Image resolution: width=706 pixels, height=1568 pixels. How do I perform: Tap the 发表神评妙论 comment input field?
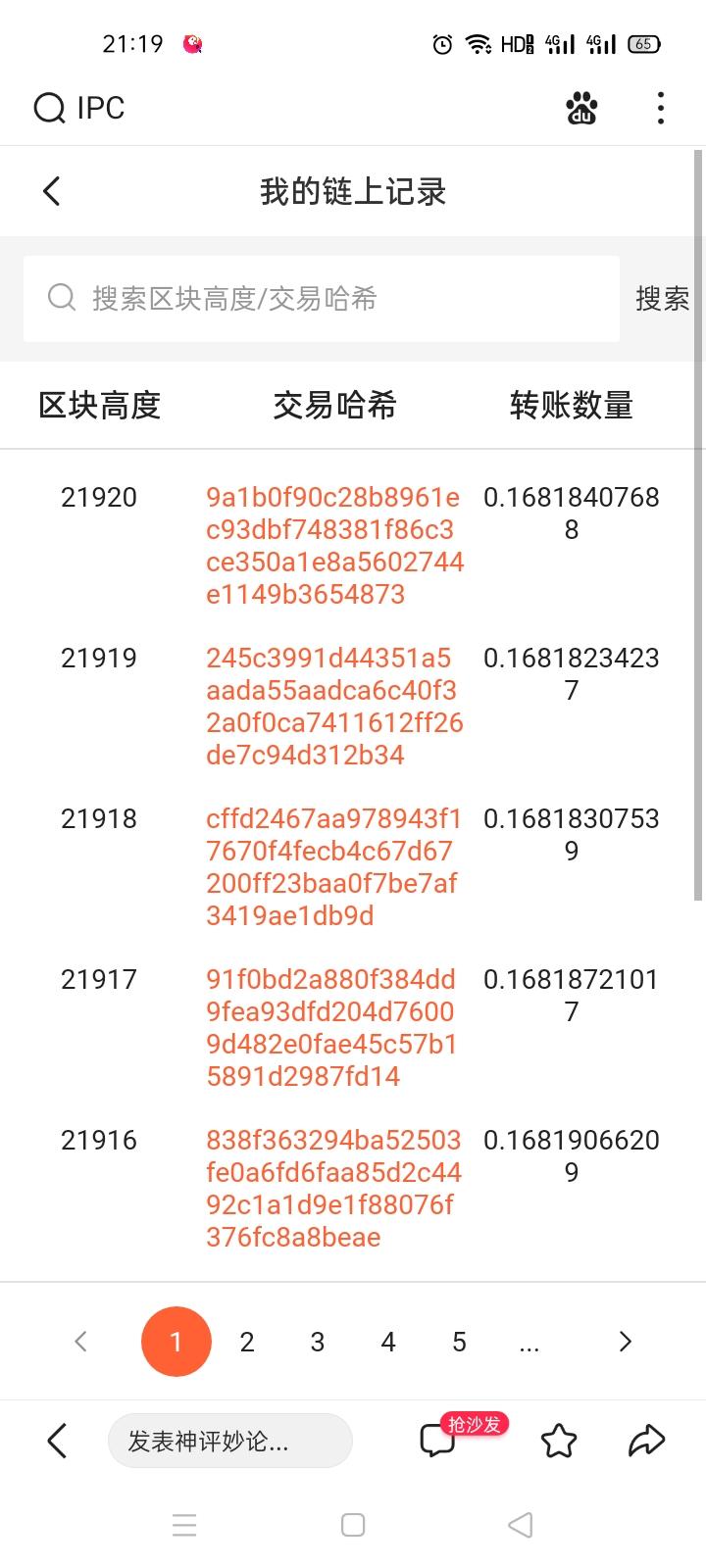pos(229,1441)
